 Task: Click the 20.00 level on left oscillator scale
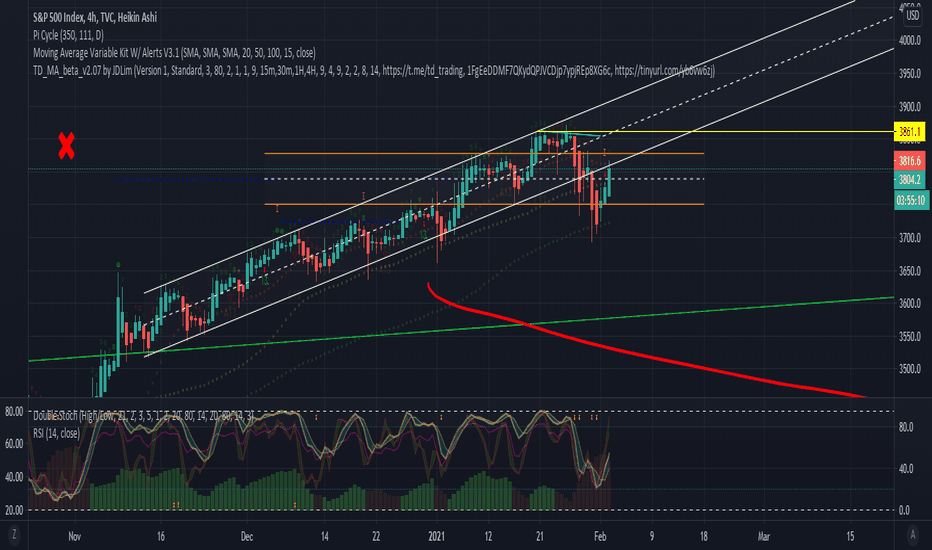click(14, 510)
